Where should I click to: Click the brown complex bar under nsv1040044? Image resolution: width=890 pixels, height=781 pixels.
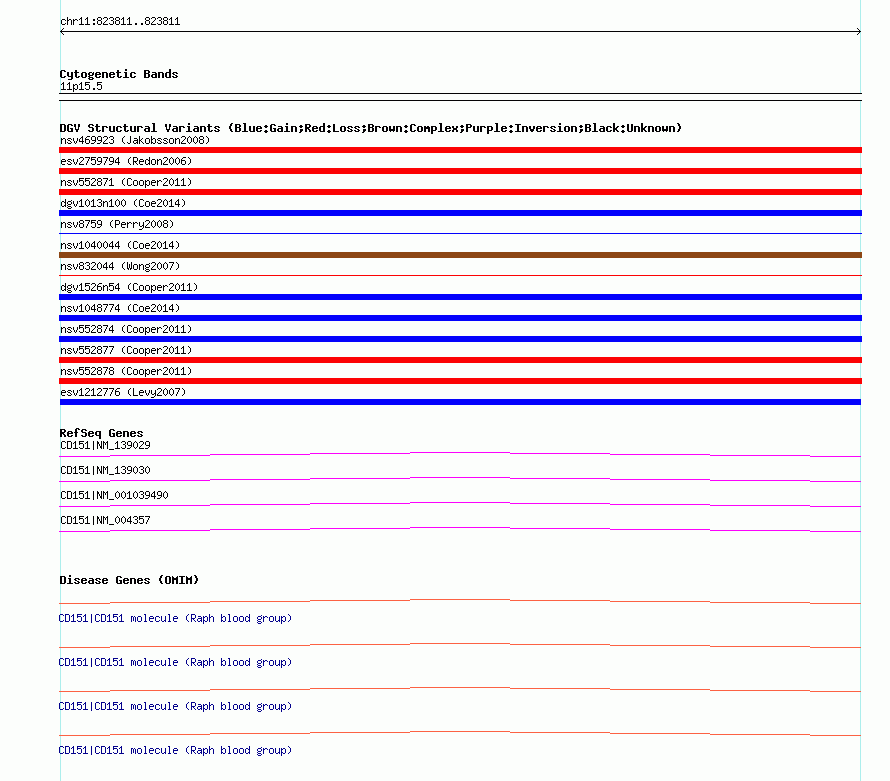[460, 255]
